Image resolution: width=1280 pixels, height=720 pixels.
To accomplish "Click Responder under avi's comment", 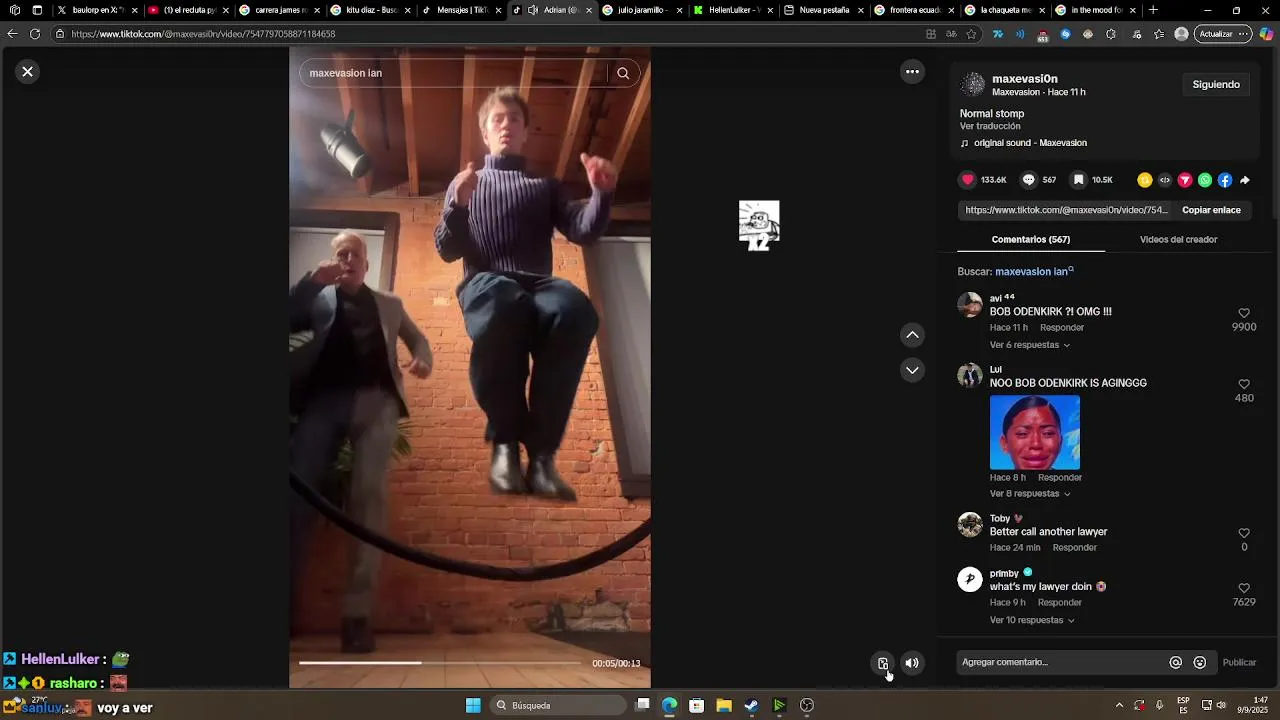I will click(1062, 328).
